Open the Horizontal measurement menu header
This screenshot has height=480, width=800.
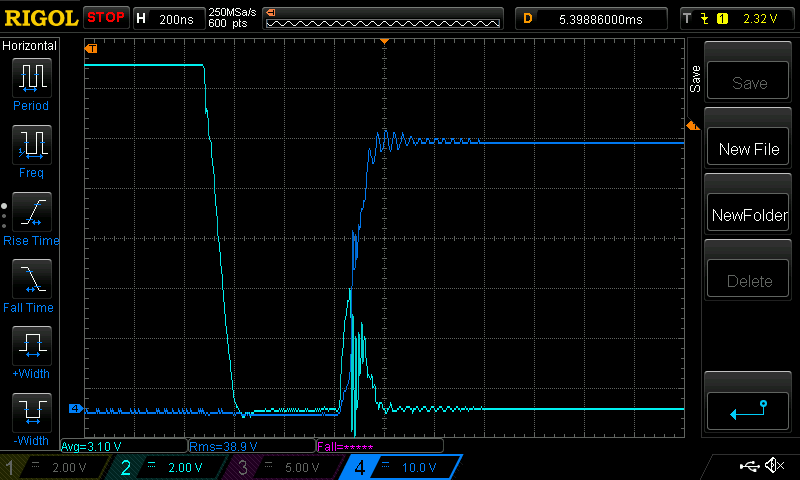(30, 46)
